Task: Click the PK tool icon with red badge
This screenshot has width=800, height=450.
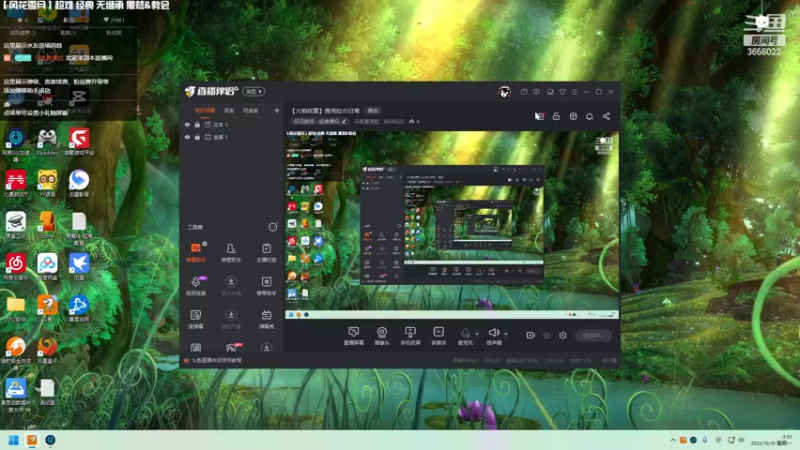Action: pyautogui.click(x=231, y=348)
